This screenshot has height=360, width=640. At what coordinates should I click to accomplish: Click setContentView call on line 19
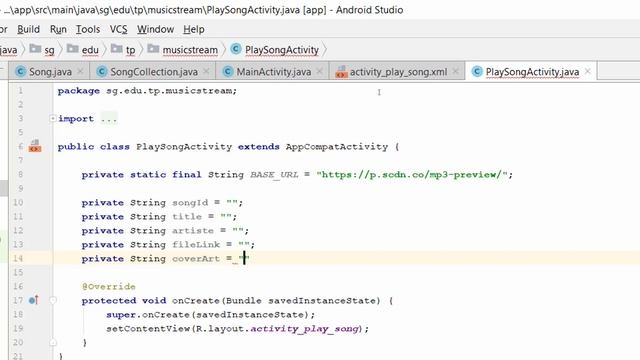point(238,329)
